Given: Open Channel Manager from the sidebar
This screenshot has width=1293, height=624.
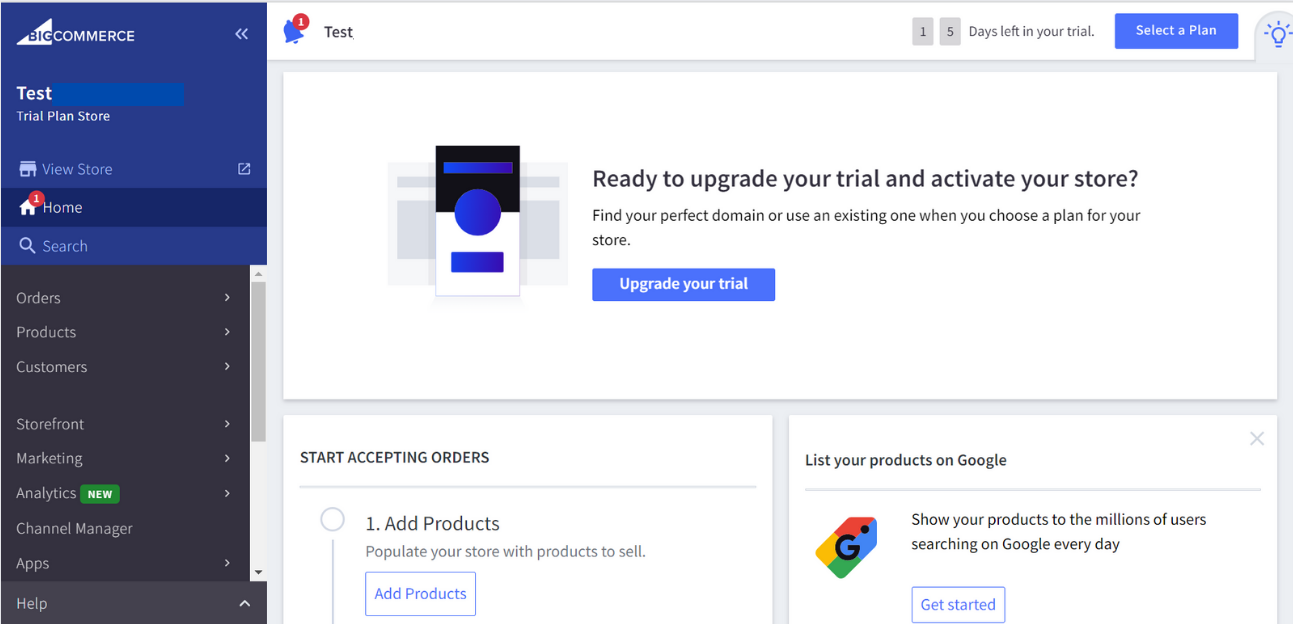Looking at the screenshot, I should point(74,528).
